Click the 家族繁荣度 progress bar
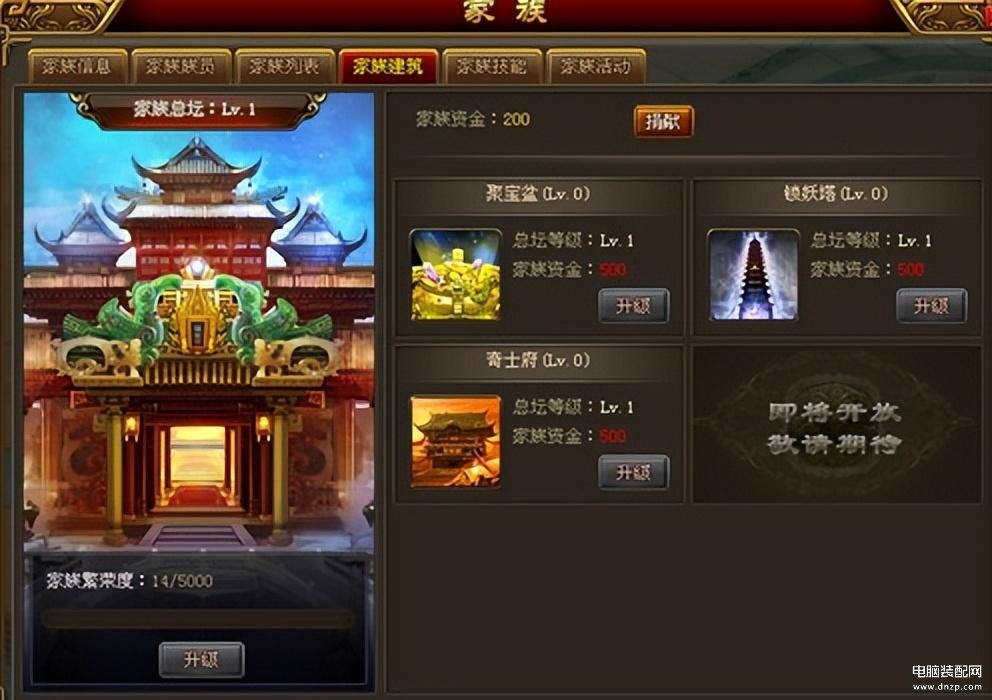Image resolution: width=992 pixels, height=700 pixels. [x=199, y=618]
